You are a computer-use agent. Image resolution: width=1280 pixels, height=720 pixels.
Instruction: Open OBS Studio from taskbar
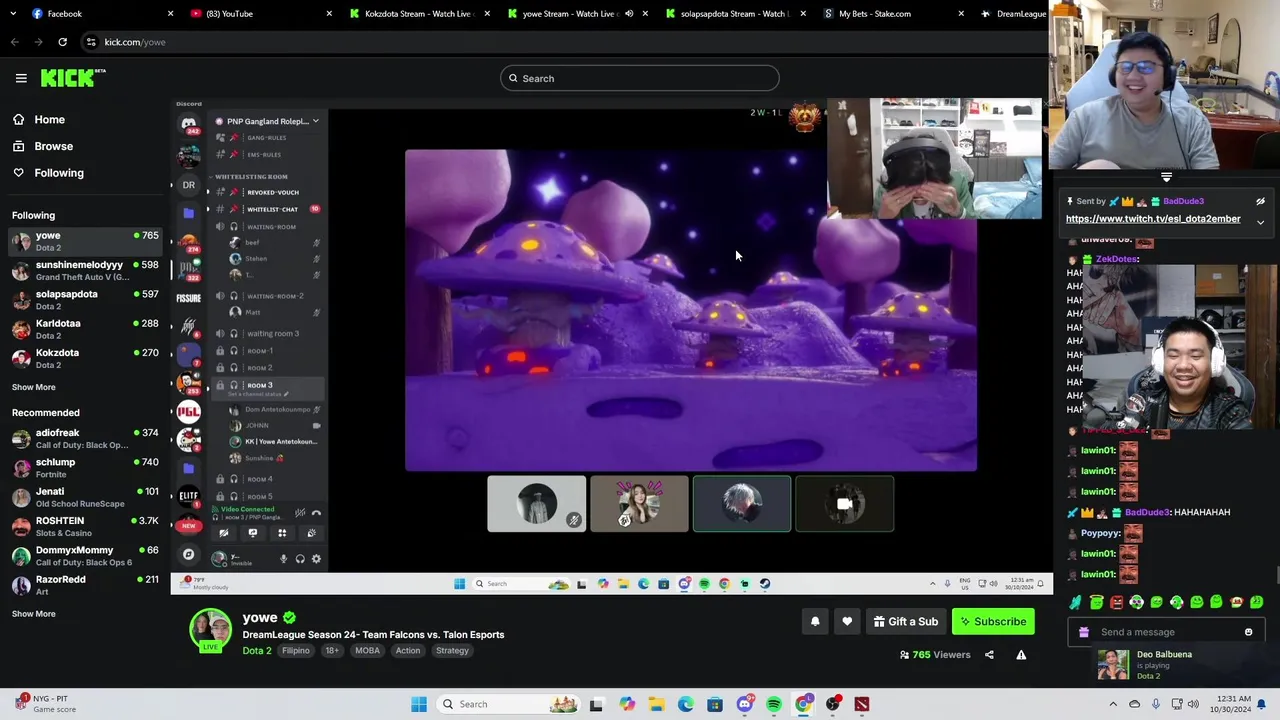833,704
